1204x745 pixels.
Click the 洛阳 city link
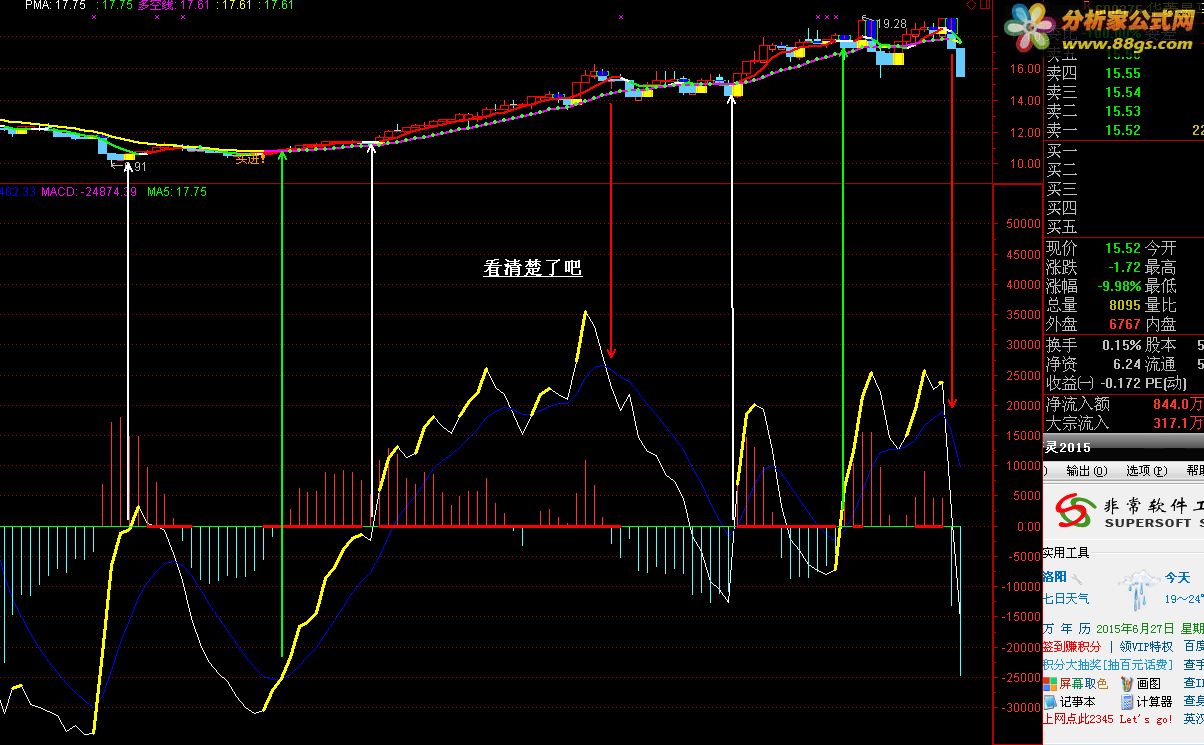(1055, 577)
